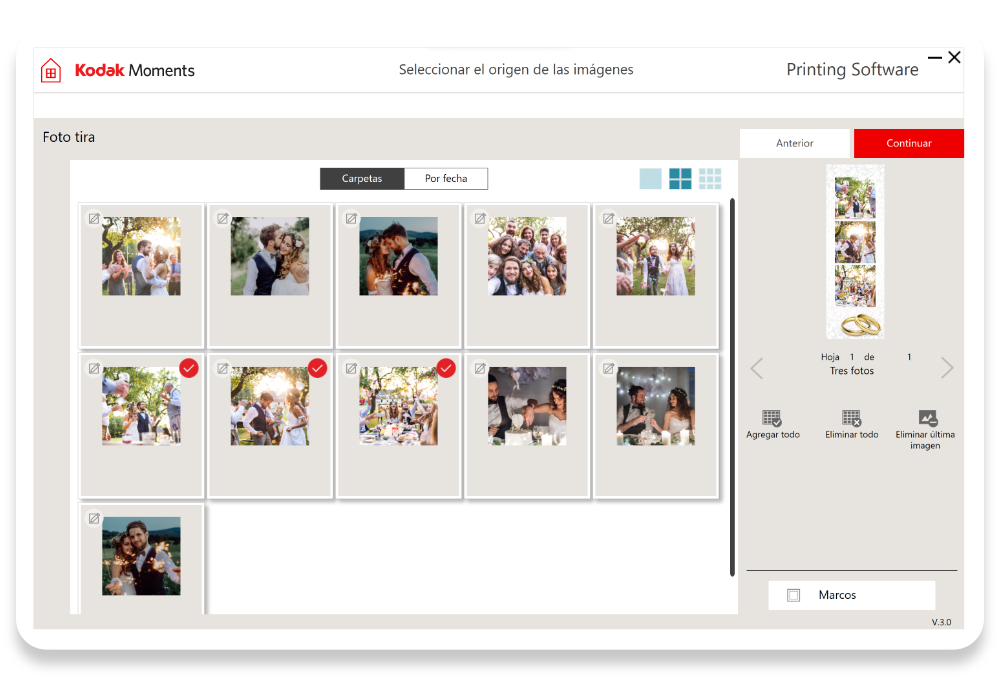Select thumbnail of couple clinking glasses
The height and width of the screenshot is (678, 1000).
coord(656,406)
